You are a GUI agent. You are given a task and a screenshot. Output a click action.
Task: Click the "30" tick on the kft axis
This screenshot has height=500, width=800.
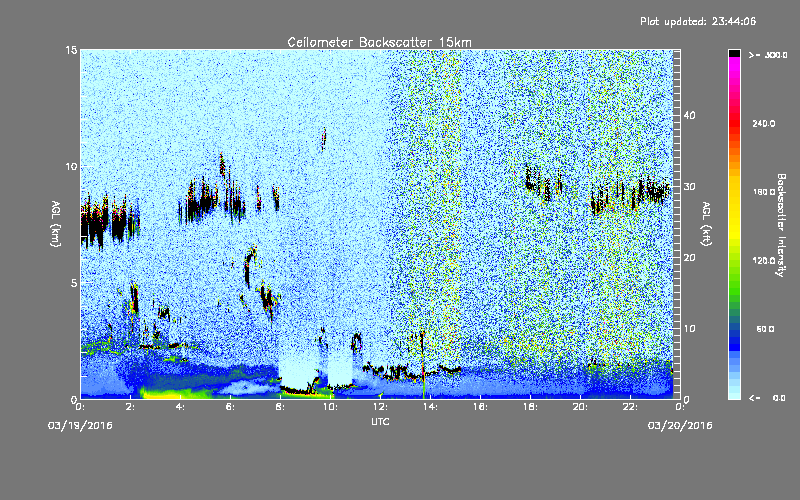(689, 187)
